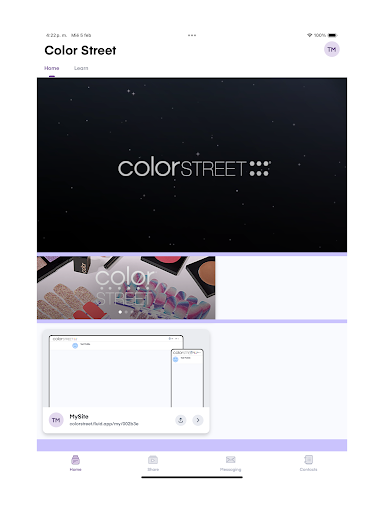Open the MySite preview thumbnail
The width and height of the screenshot is (384, 512).
pyautogui.click(x=126, y=369)
